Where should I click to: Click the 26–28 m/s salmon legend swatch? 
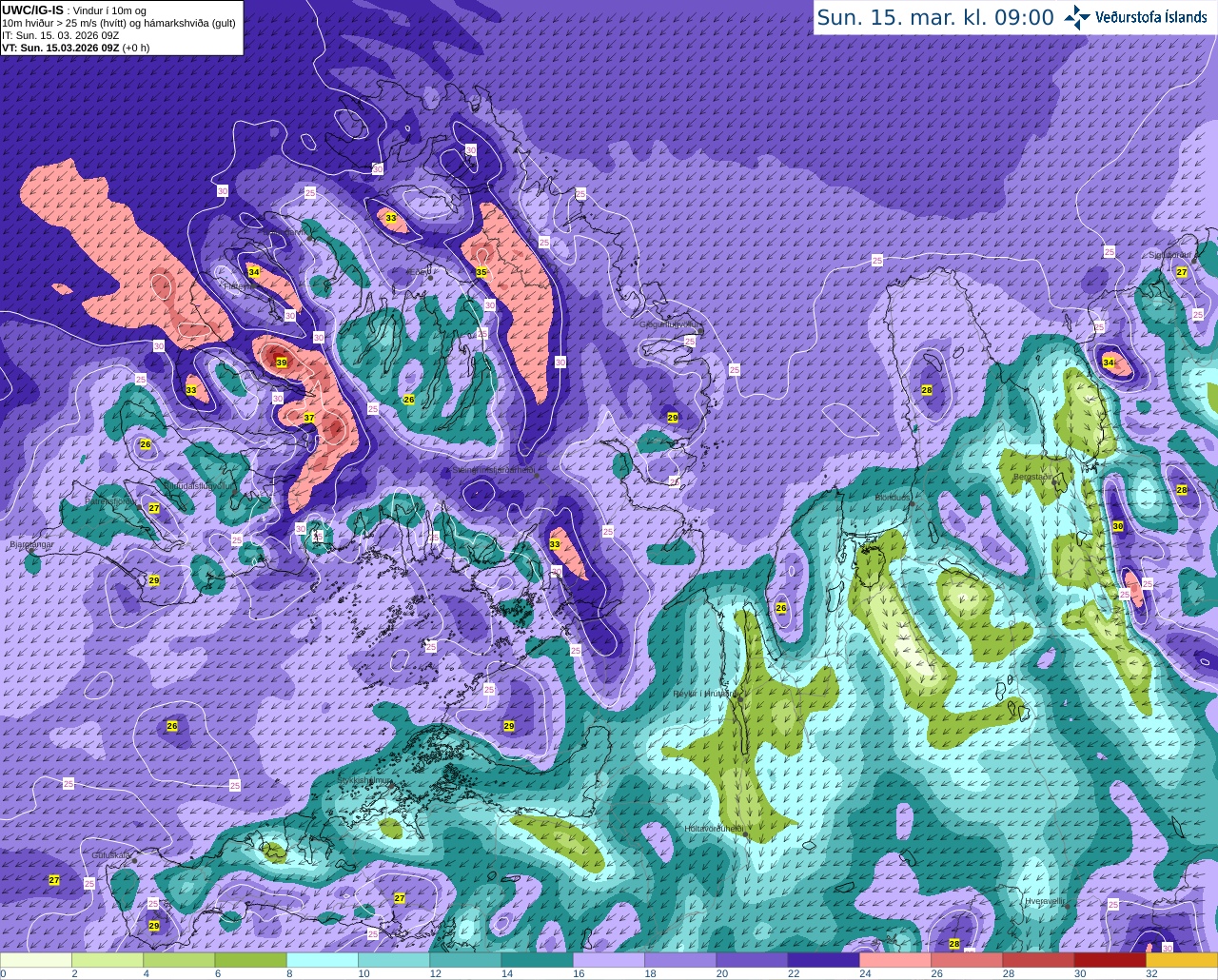[x=966, y=961]
